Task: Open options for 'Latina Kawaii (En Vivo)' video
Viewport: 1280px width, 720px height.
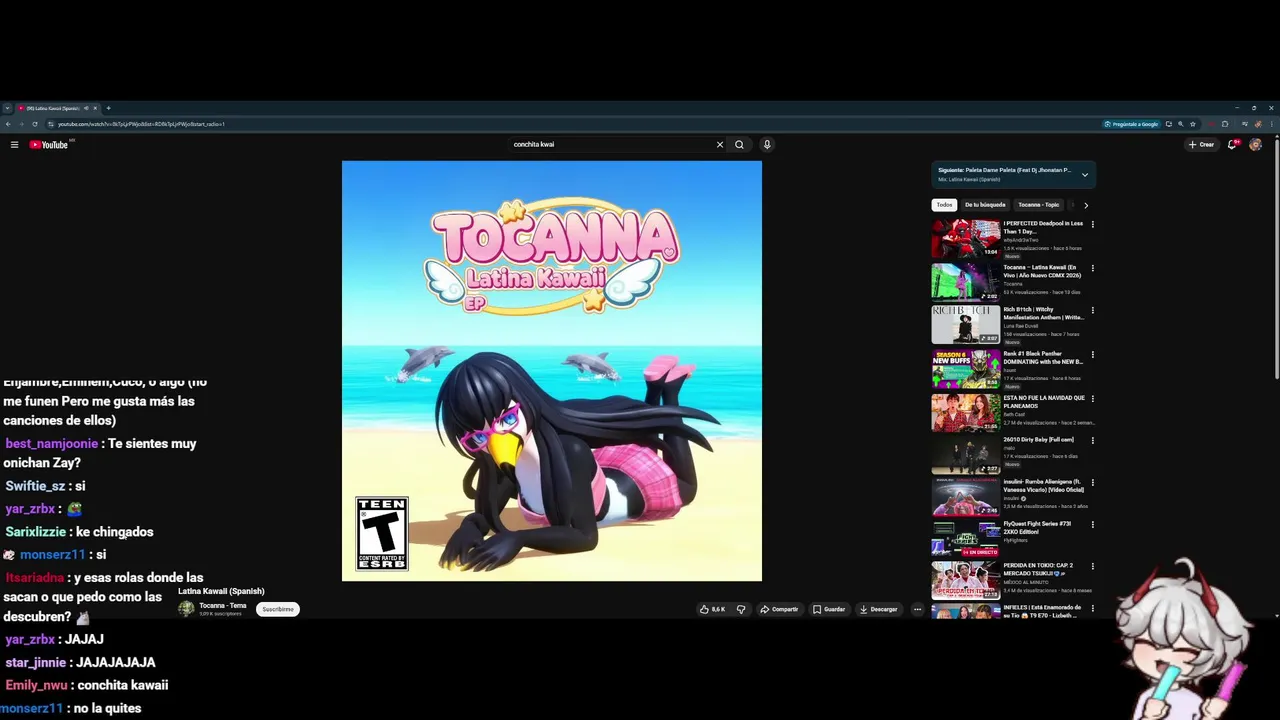Action: (1092, 268)
